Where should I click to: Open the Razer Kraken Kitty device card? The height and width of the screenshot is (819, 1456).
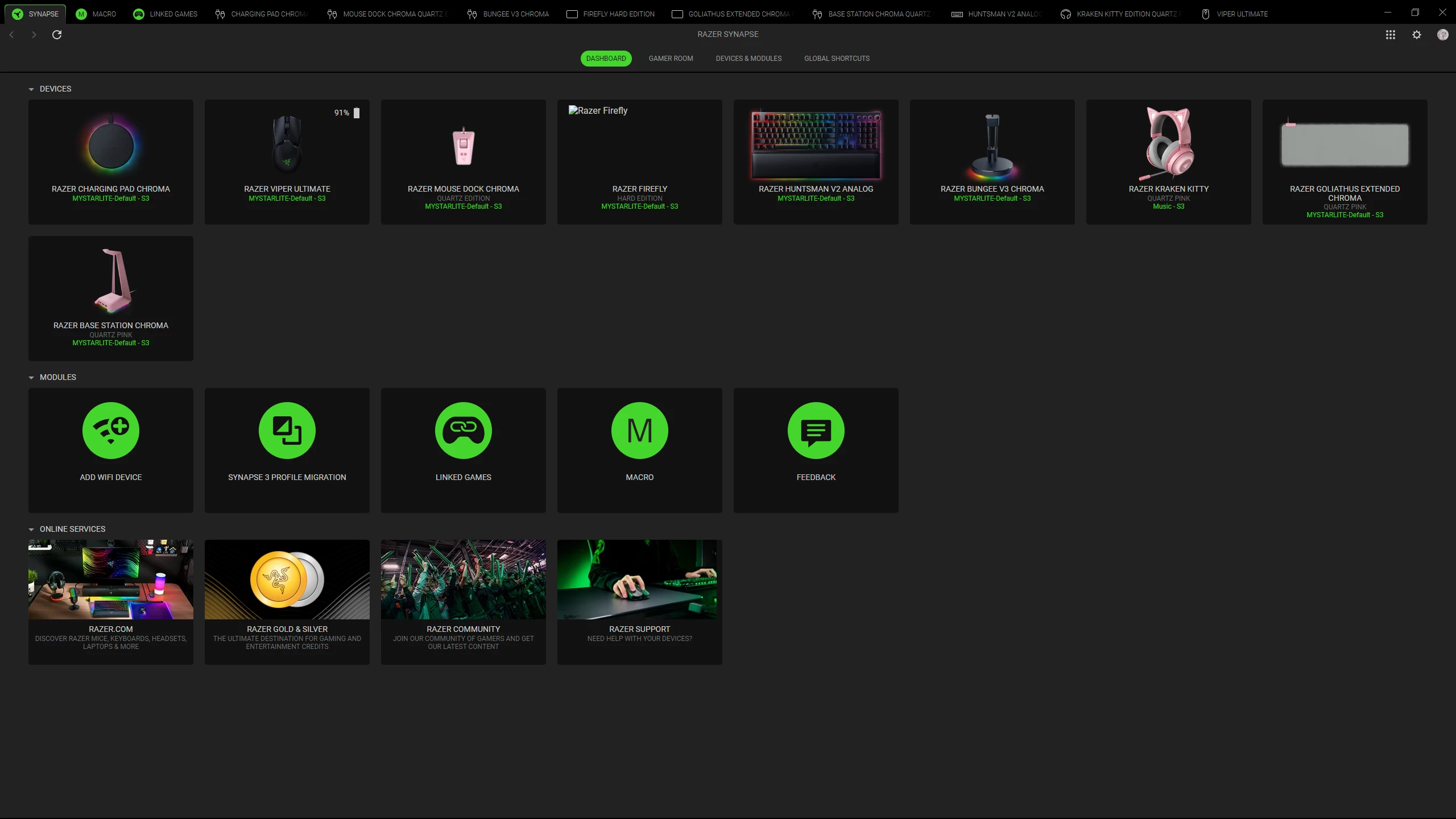(x=1168, y=162)
